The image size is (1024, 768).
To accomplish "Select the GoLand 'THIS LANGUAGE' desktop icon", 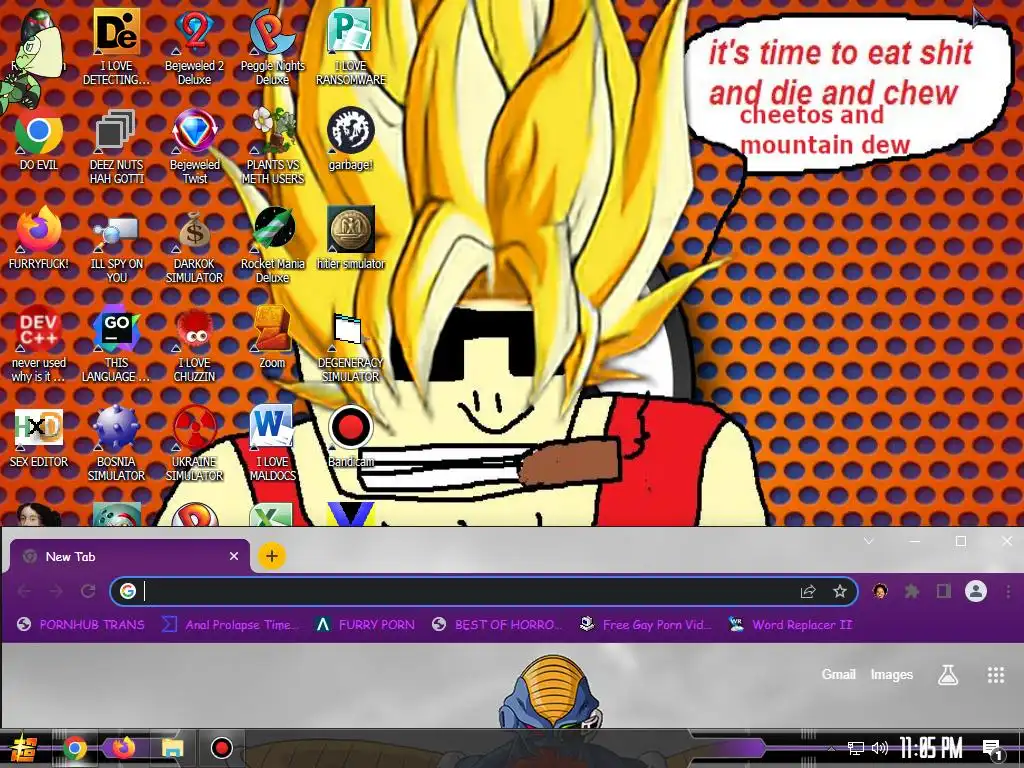I will [116, 343].
